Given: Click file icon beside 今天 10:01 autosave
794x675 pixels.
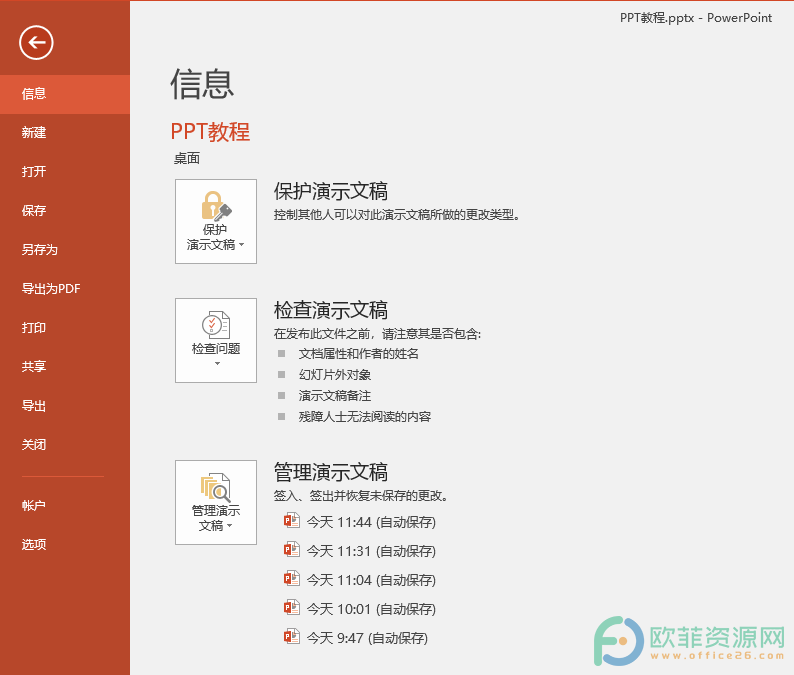Looking at the screenshot, I should (x=292, y=607).
